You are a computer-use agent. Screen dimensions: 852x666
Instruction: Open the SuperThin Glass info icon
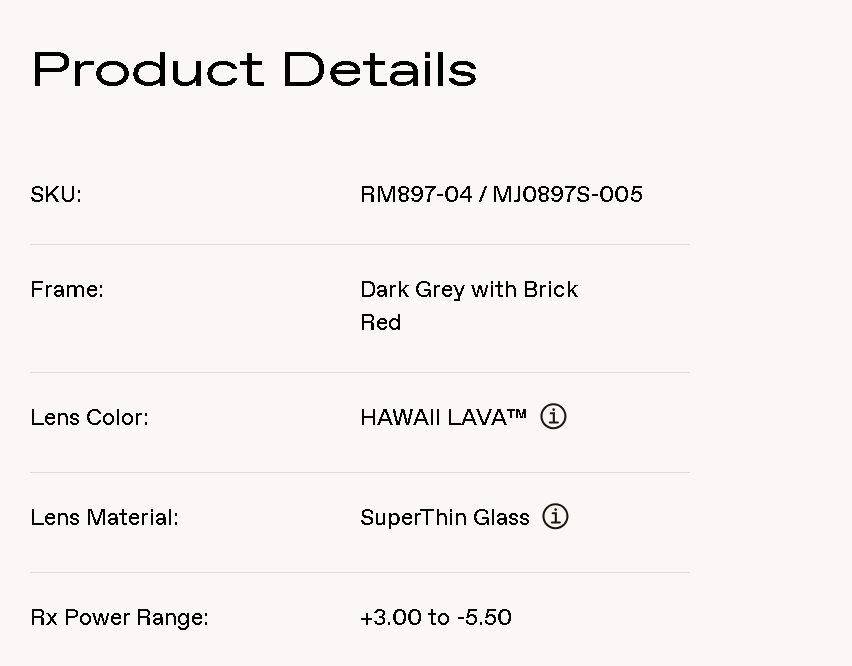tap(555, 516)
